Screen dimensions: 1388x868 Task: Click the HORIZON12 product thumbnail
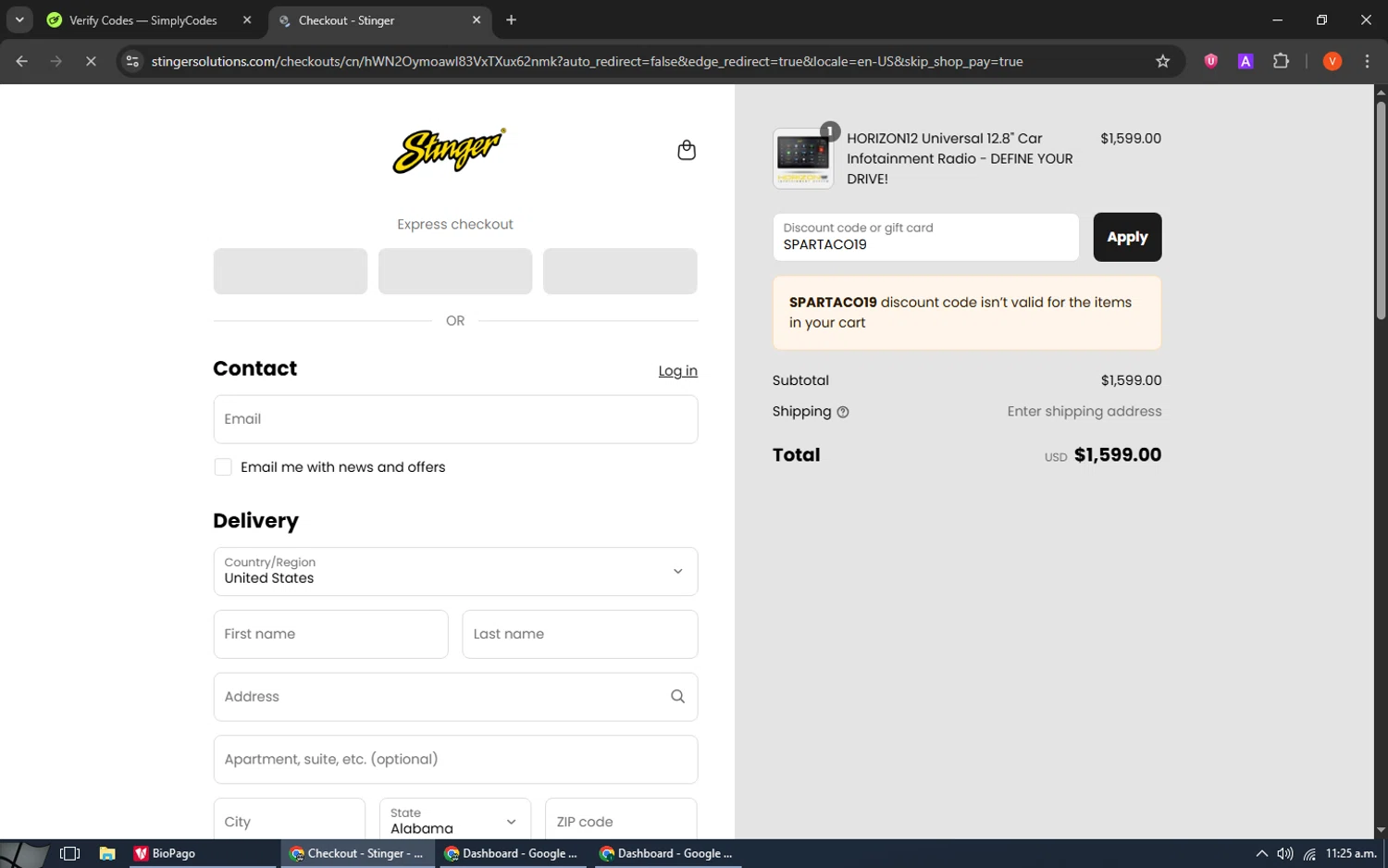[x=802, y=158]
